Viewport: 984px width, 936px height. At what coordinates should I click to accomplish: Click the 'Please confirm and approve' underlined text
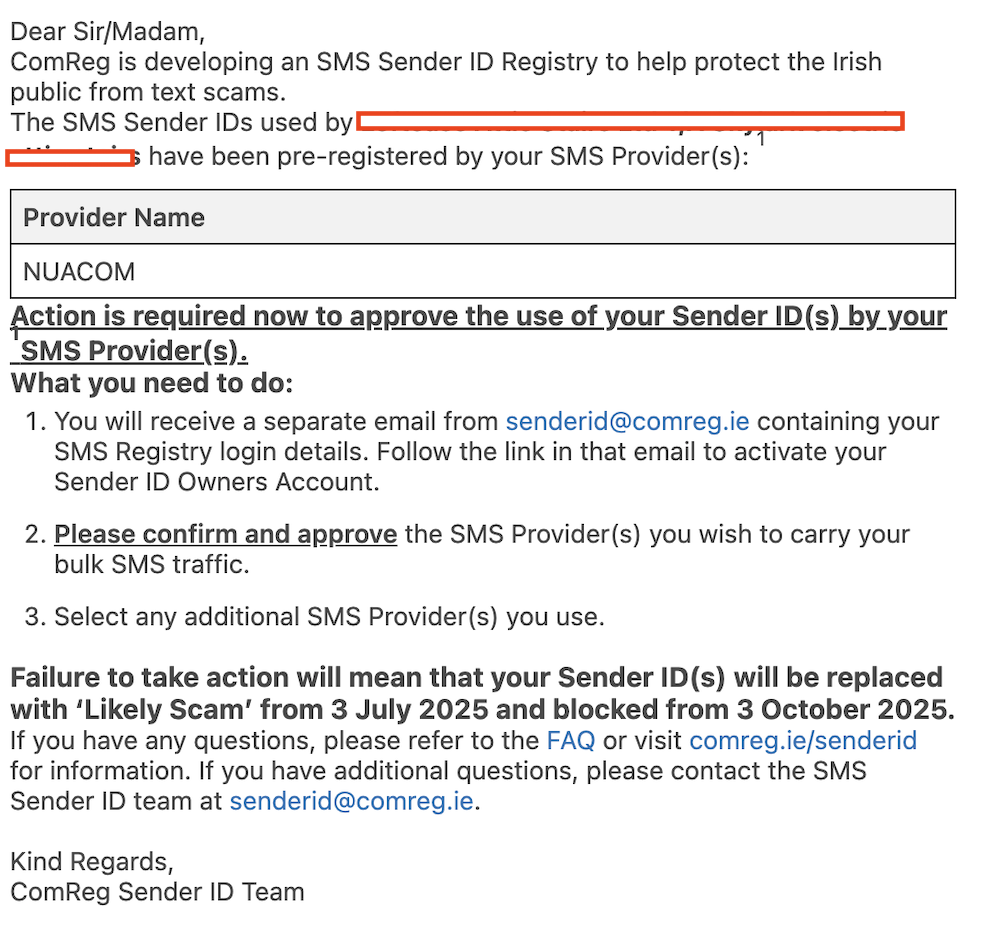(225, 534)
